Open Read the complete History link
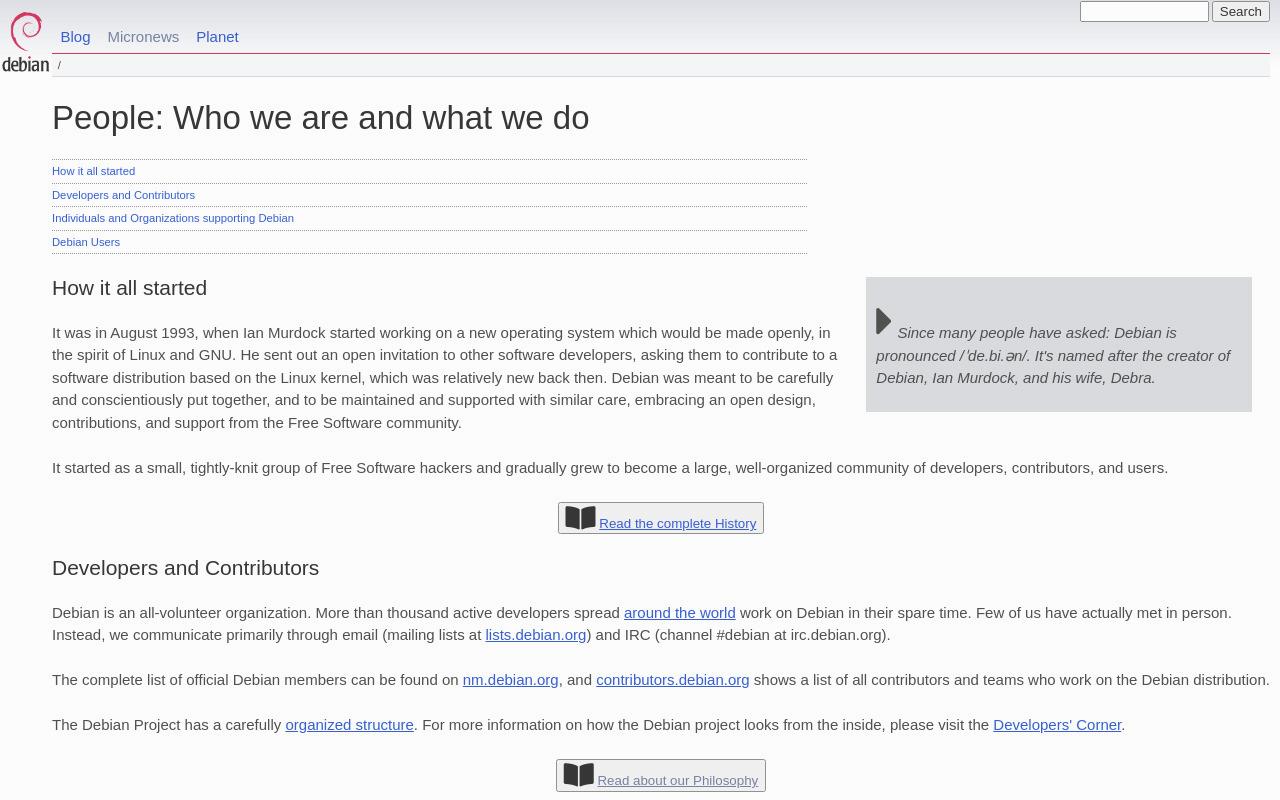 coord(677,524)
